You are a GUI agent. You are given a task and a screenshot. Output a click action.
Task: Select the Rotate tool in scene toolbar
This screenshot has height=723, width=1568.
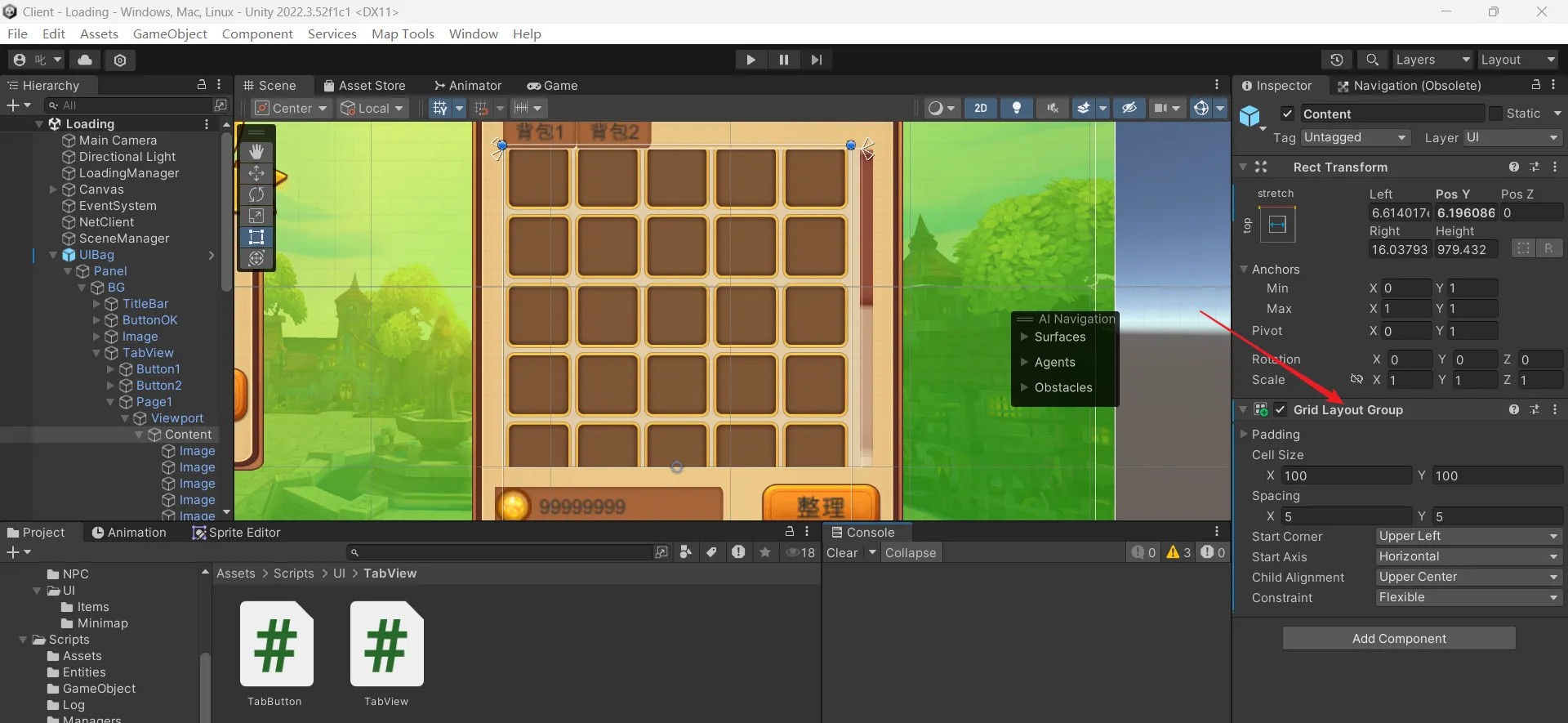[256, 194]
